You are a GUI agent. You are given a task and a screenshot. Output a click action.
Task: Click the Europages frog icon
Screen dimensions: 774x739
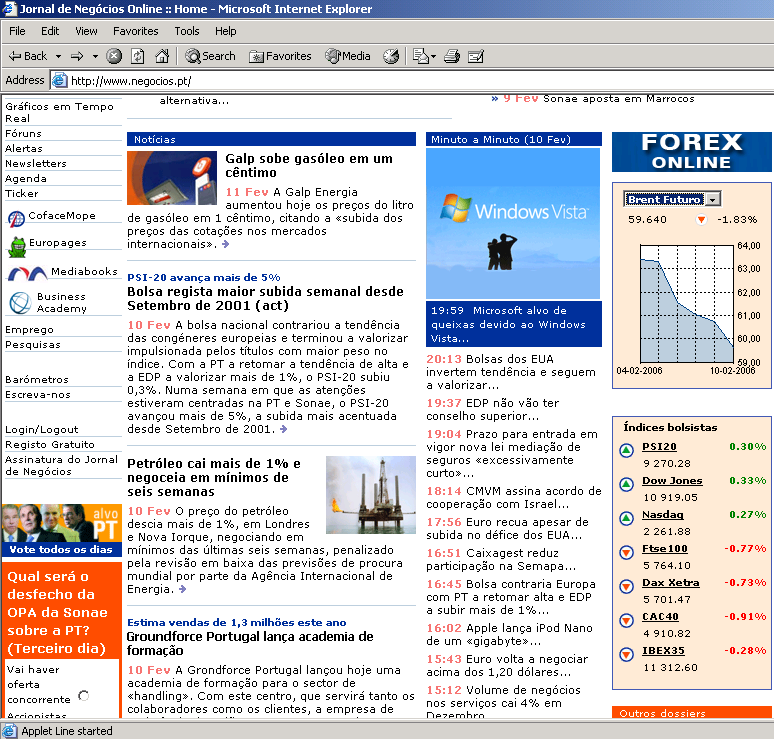17,247
